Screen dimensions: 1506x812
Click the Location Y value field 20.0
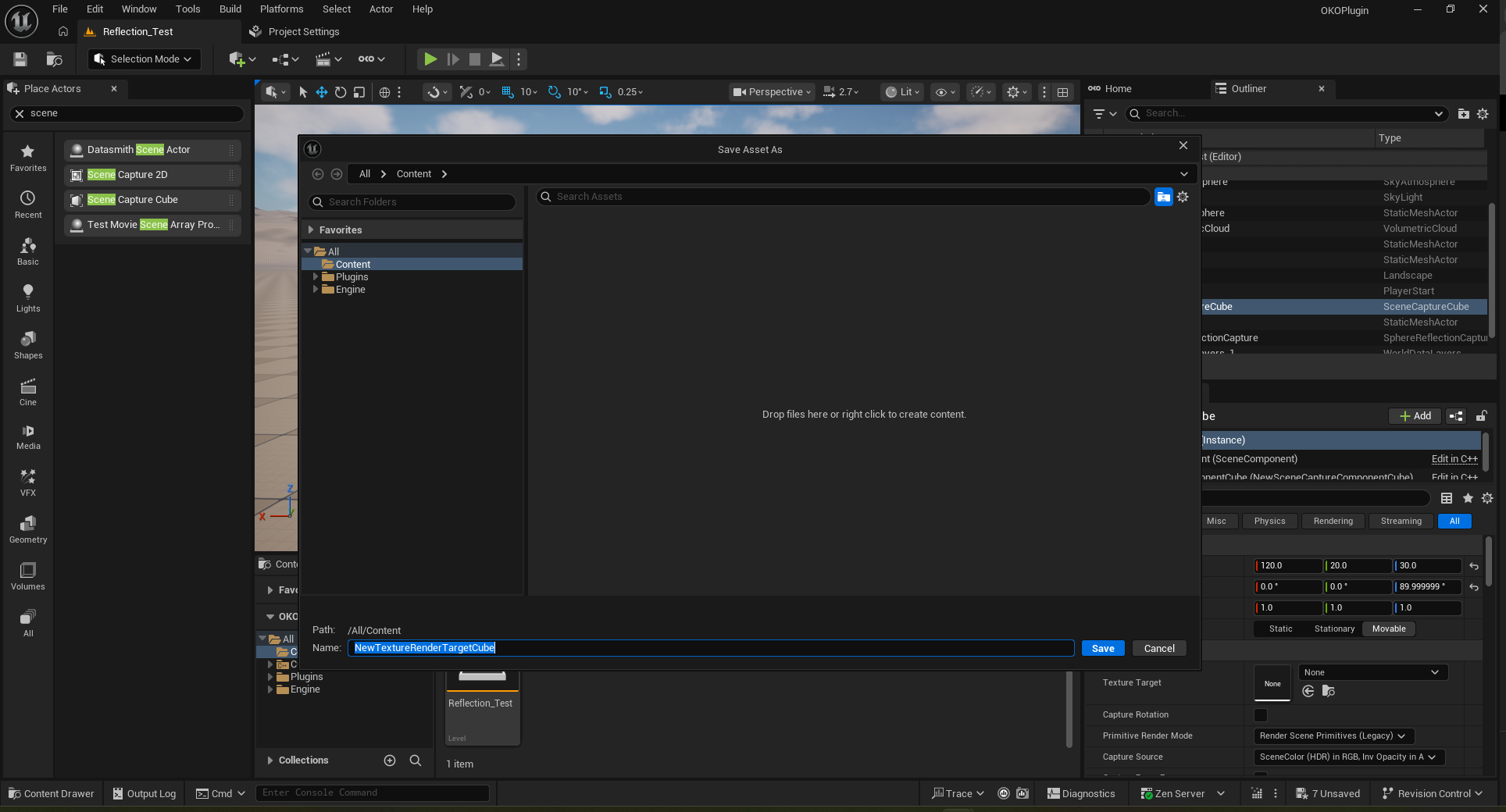click(1358, 566)
